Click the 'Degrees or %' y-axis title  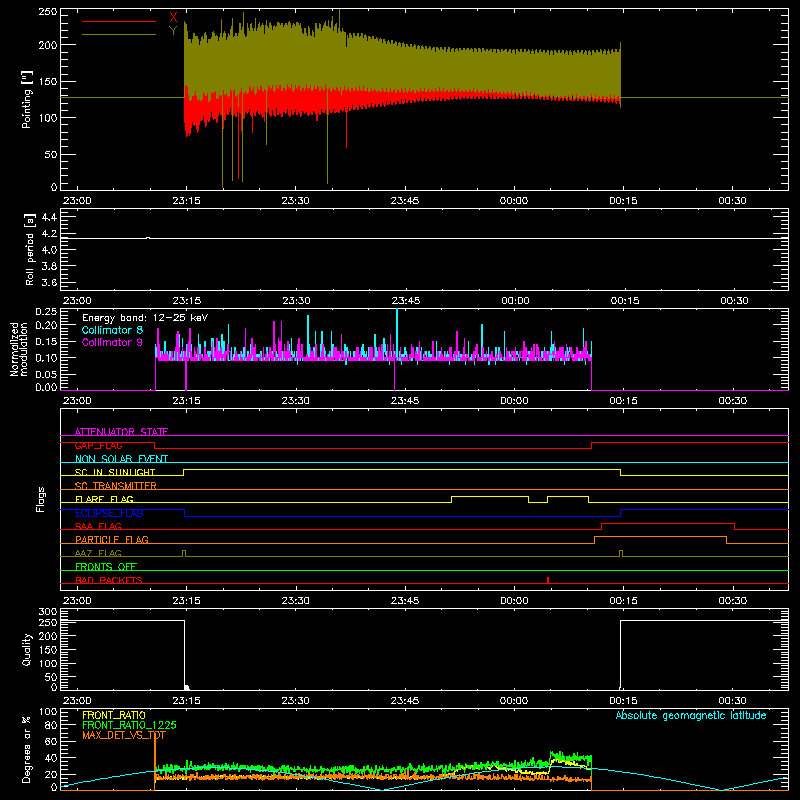pos(27,749)
